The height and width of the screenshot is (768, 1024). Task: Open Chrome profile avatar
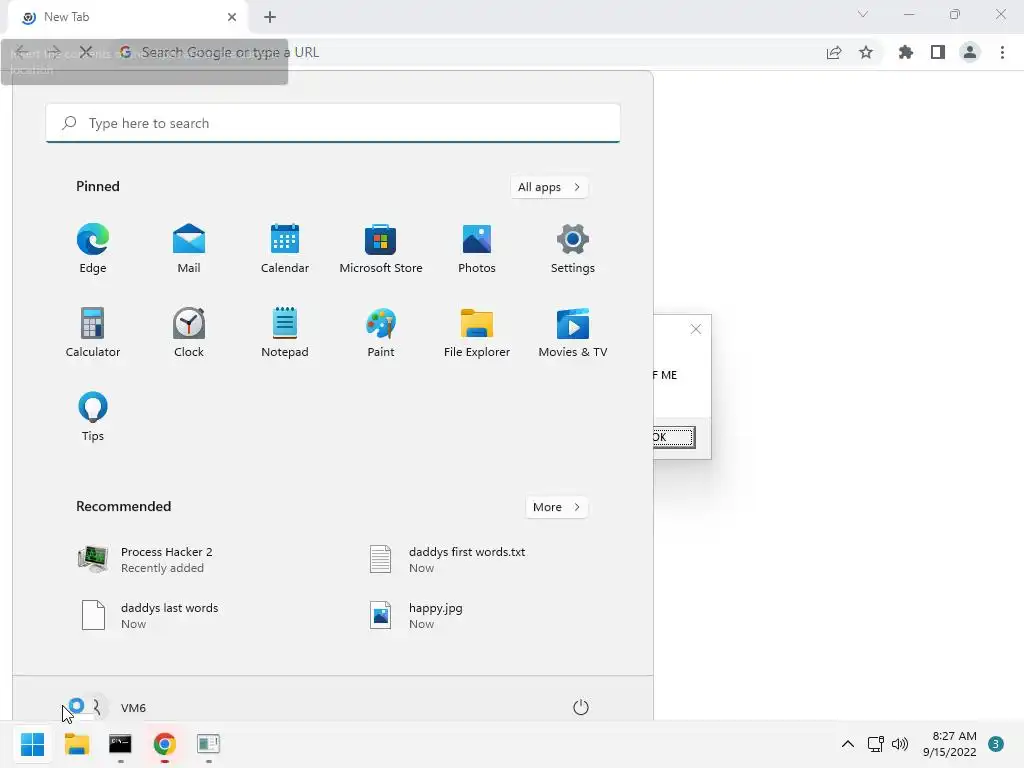[970, 52]
